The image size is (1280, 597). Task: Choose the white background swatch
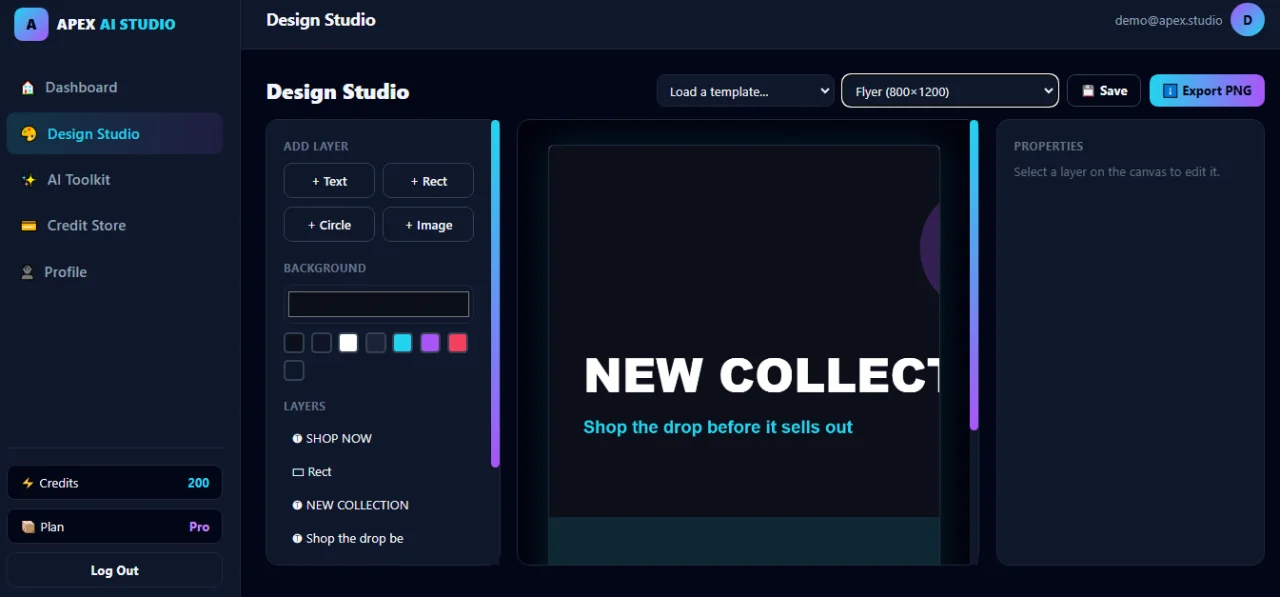348,343
